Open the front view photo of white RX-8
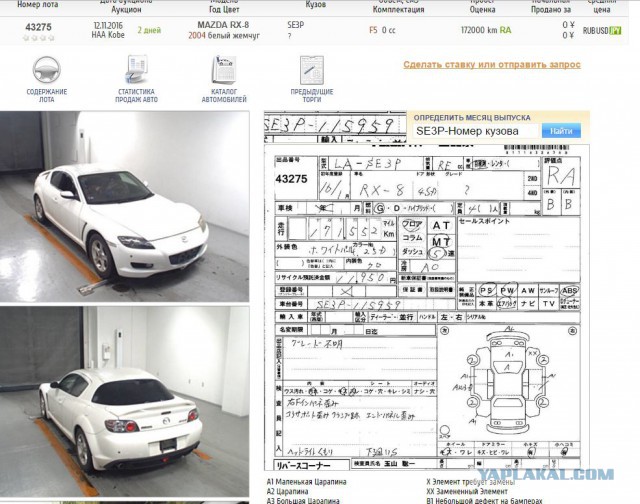The image size is (640, 504). [x=124, y=206]
